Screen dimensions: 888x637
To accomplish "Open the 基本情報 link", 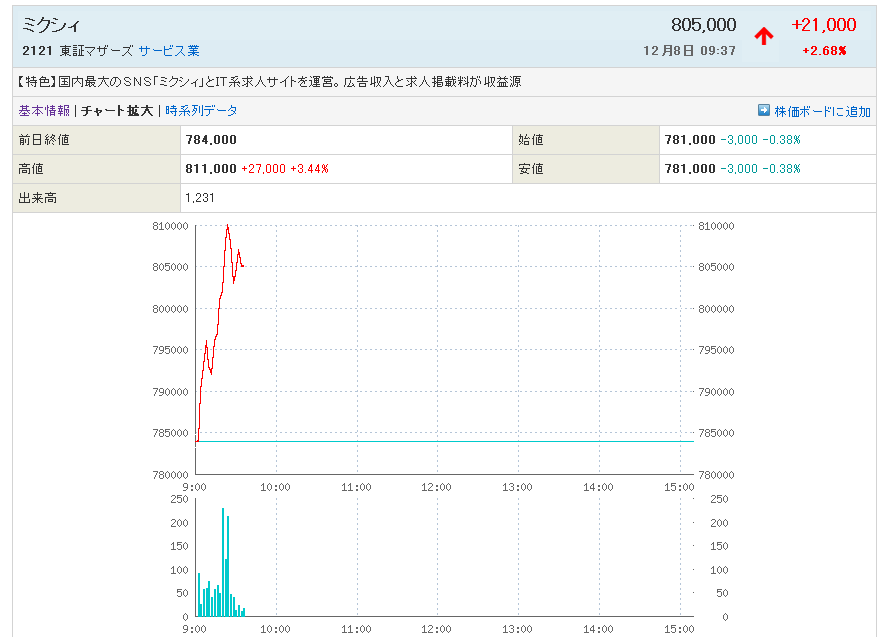I will (44, 111).
